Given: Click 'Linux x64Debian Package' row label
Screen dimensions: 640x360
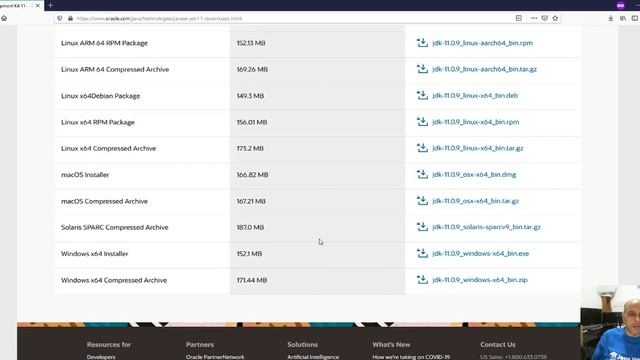Looking at the screenshot, I should 100,96.
